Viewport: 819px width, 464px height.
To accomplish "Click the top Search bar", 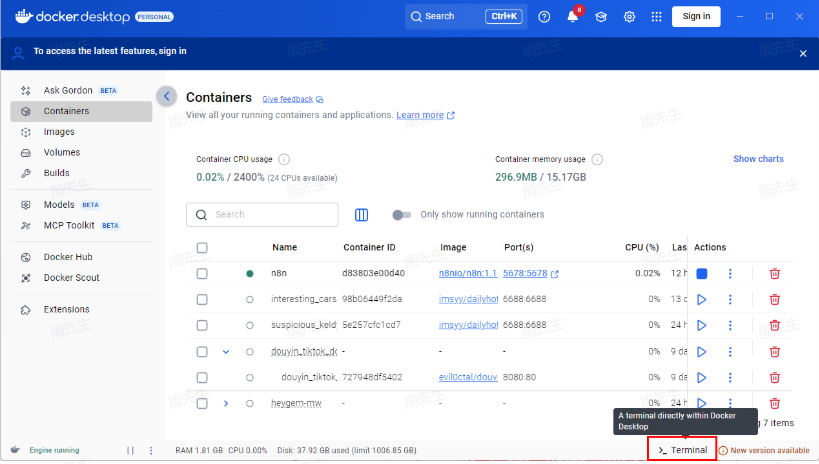I will tap(465, 16).
